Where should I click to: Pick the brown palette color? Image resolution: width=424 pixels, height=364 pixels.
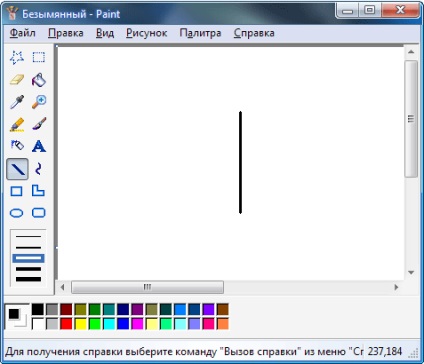[x=223, y=309]
